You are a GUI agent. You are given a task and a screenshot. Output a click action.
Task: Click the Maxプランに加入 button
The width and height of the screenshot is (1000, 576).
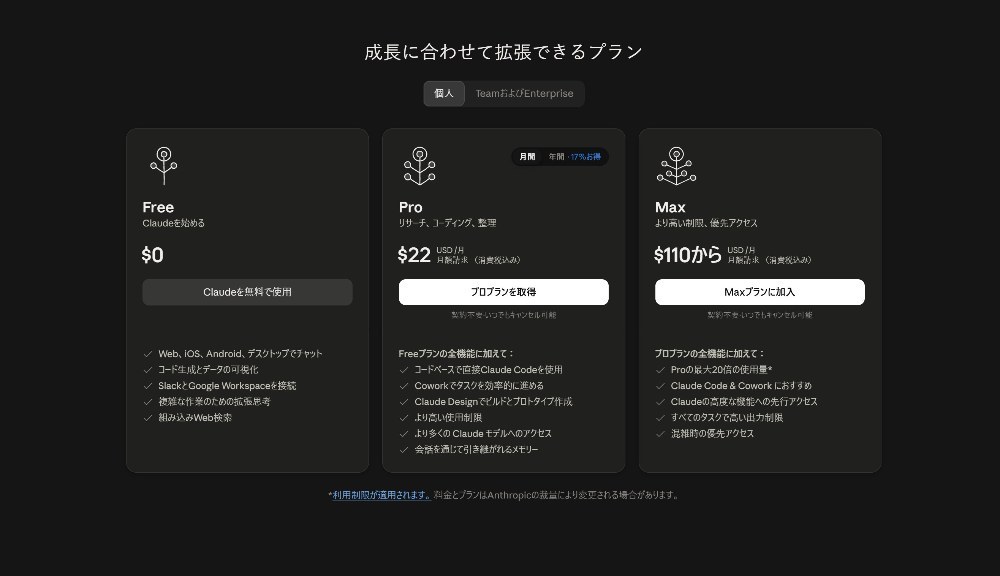(x=760, y=292)
